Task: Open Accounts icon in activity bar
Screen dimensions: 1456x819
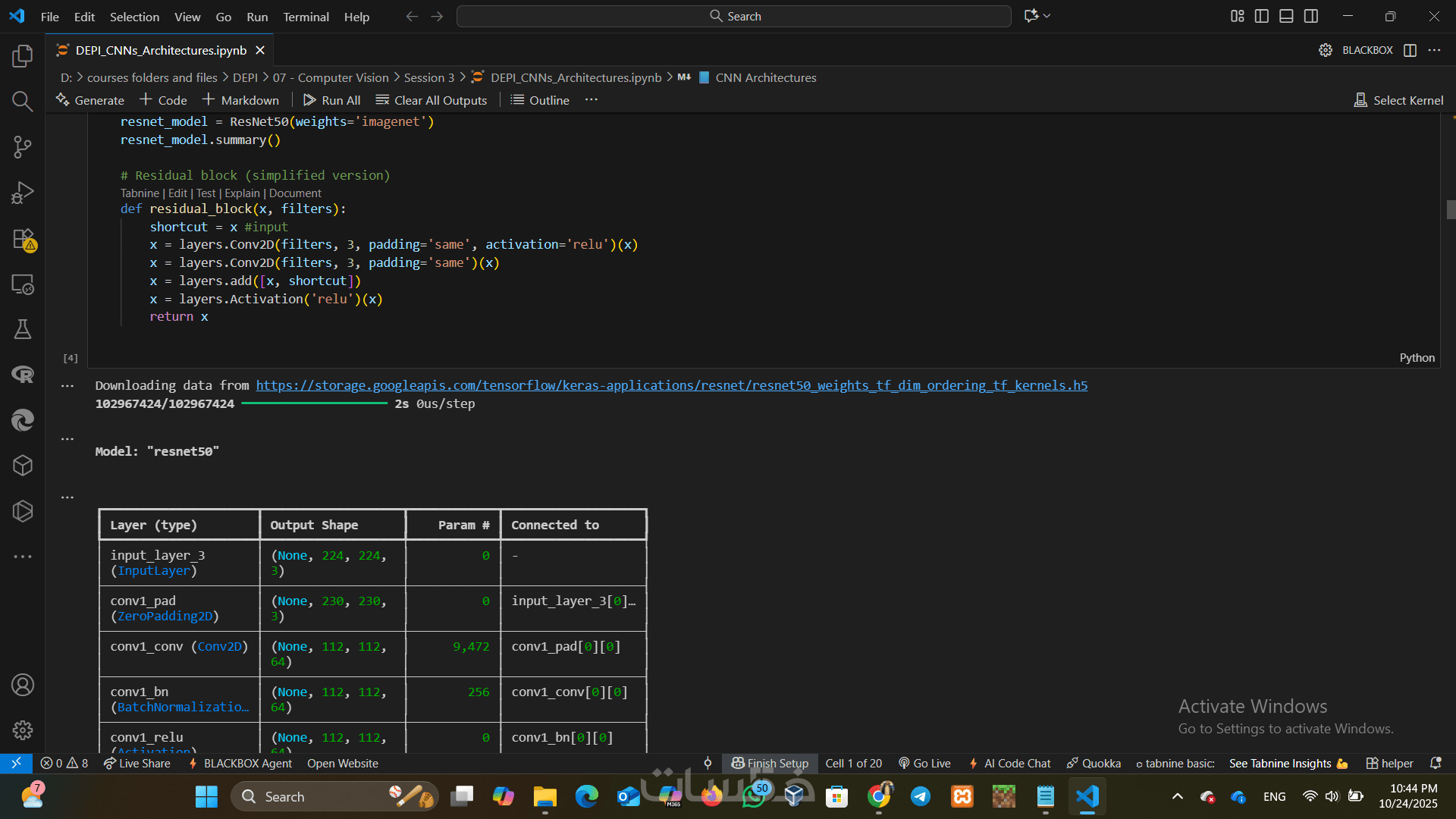Action: tap(23, 685)
